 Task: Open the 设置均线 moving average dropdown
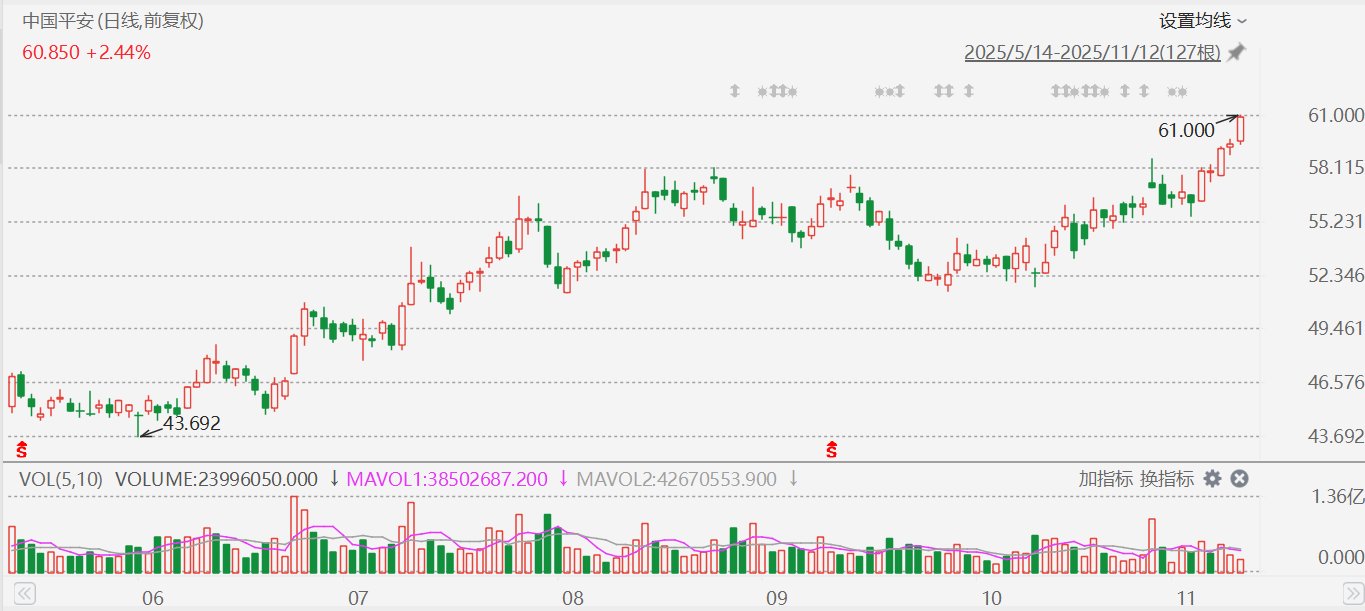pyautogui.click(x=1202, y=21)
